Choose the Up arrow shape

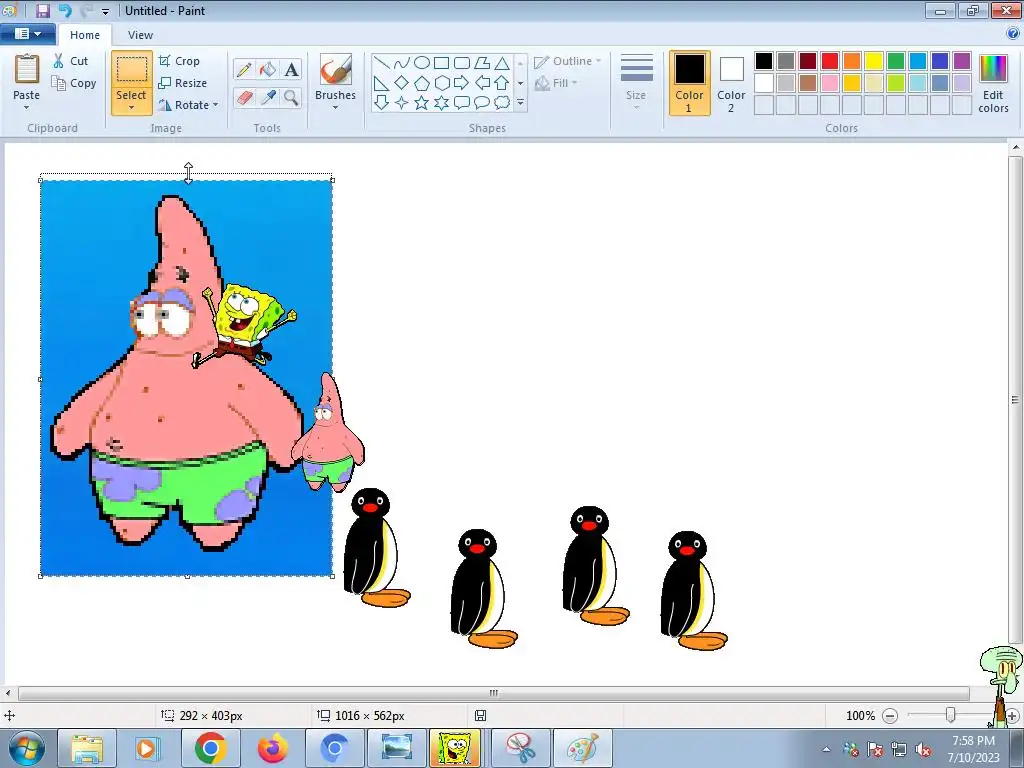(x=502, y=83)
